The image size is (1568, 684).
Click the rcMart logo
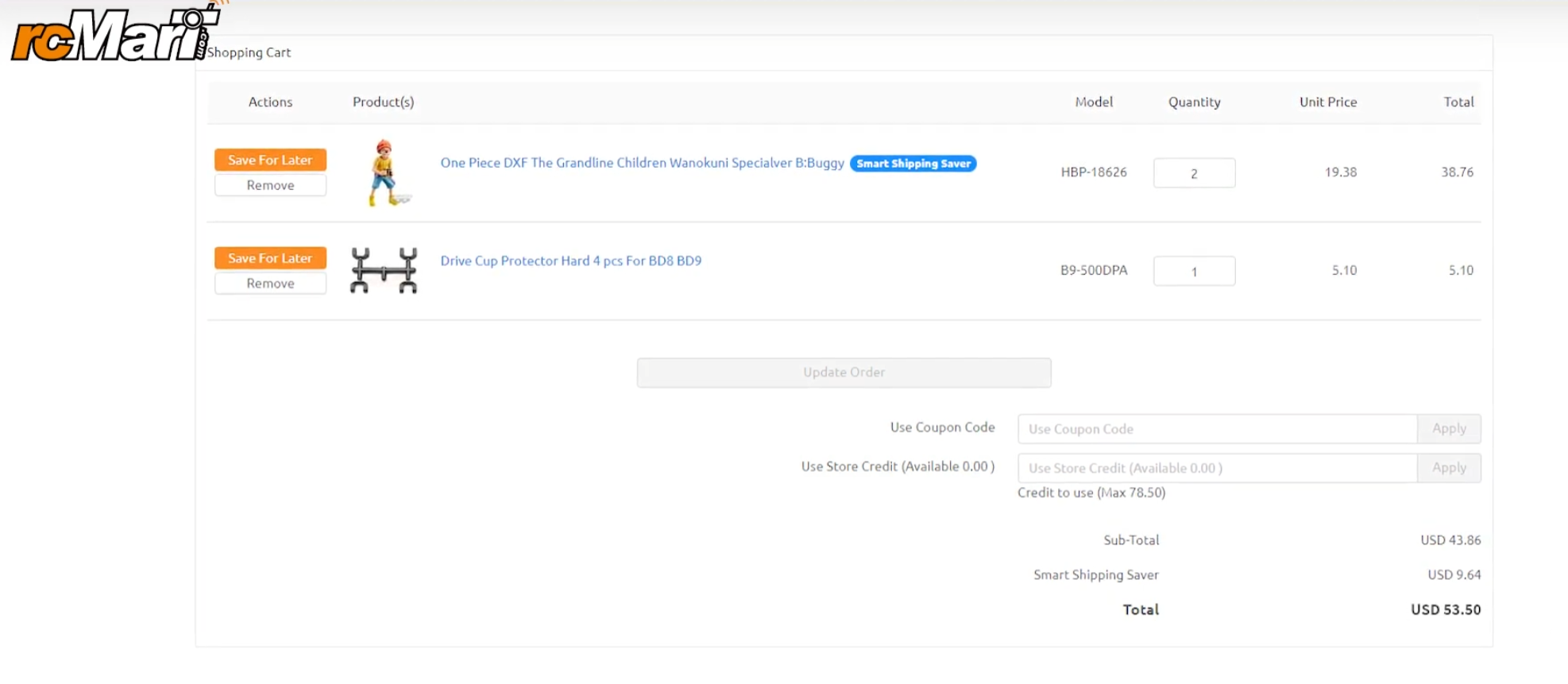[111, 36]
